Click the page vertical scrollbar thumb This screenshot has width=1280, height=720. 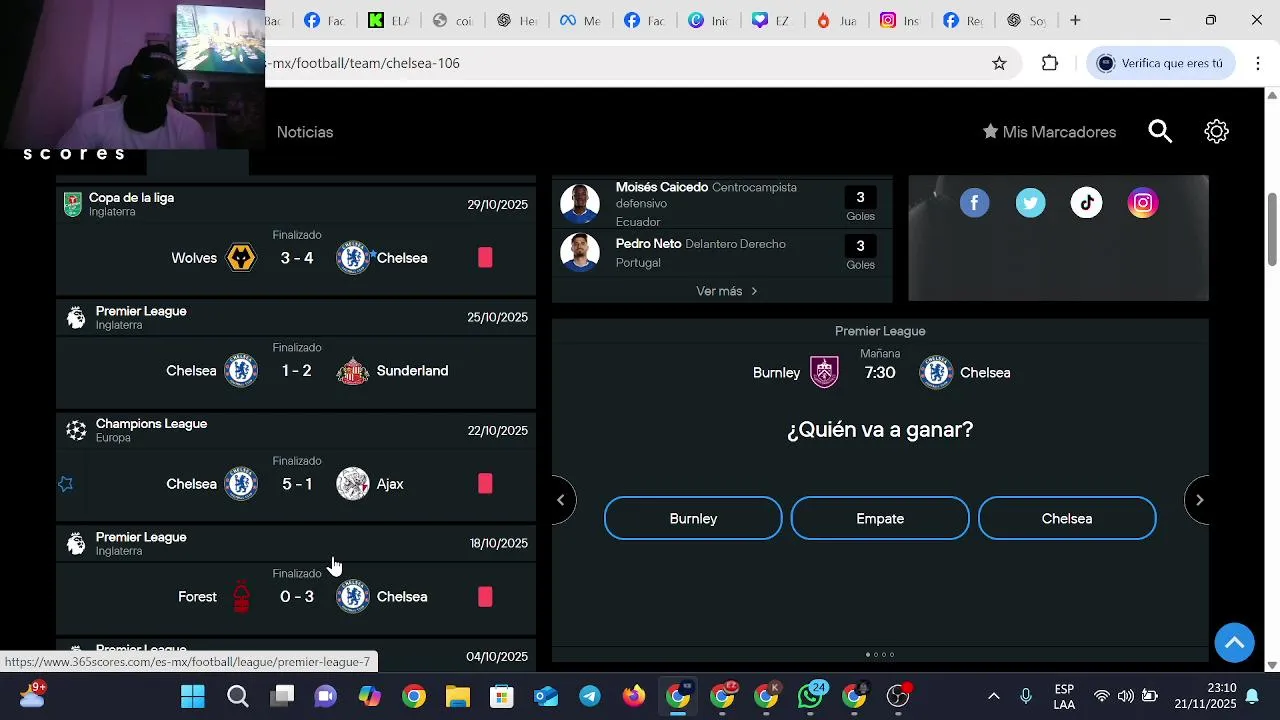coord(1272,230)
